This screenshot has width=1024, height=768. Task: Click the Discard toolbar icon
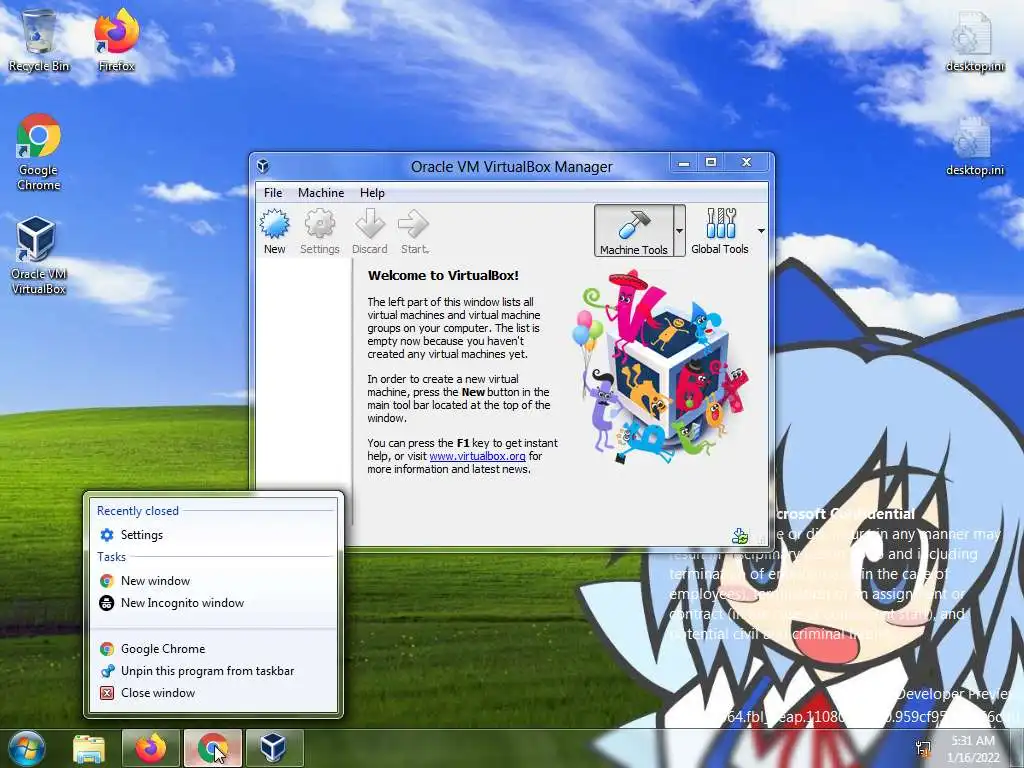tap(370, 231)
